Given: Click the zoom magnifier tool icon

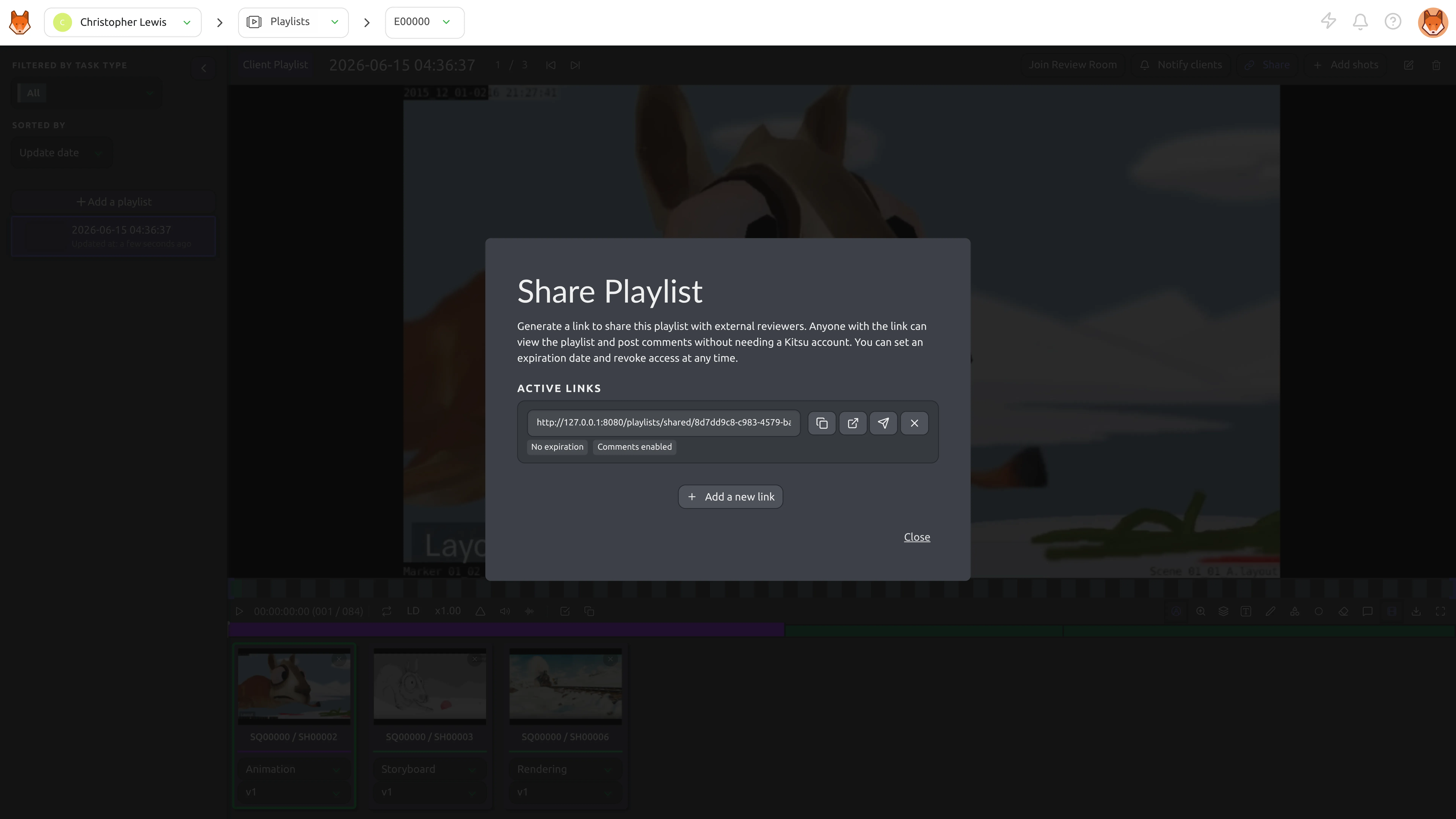Looking at the screenshot, I should (1200, 612).
